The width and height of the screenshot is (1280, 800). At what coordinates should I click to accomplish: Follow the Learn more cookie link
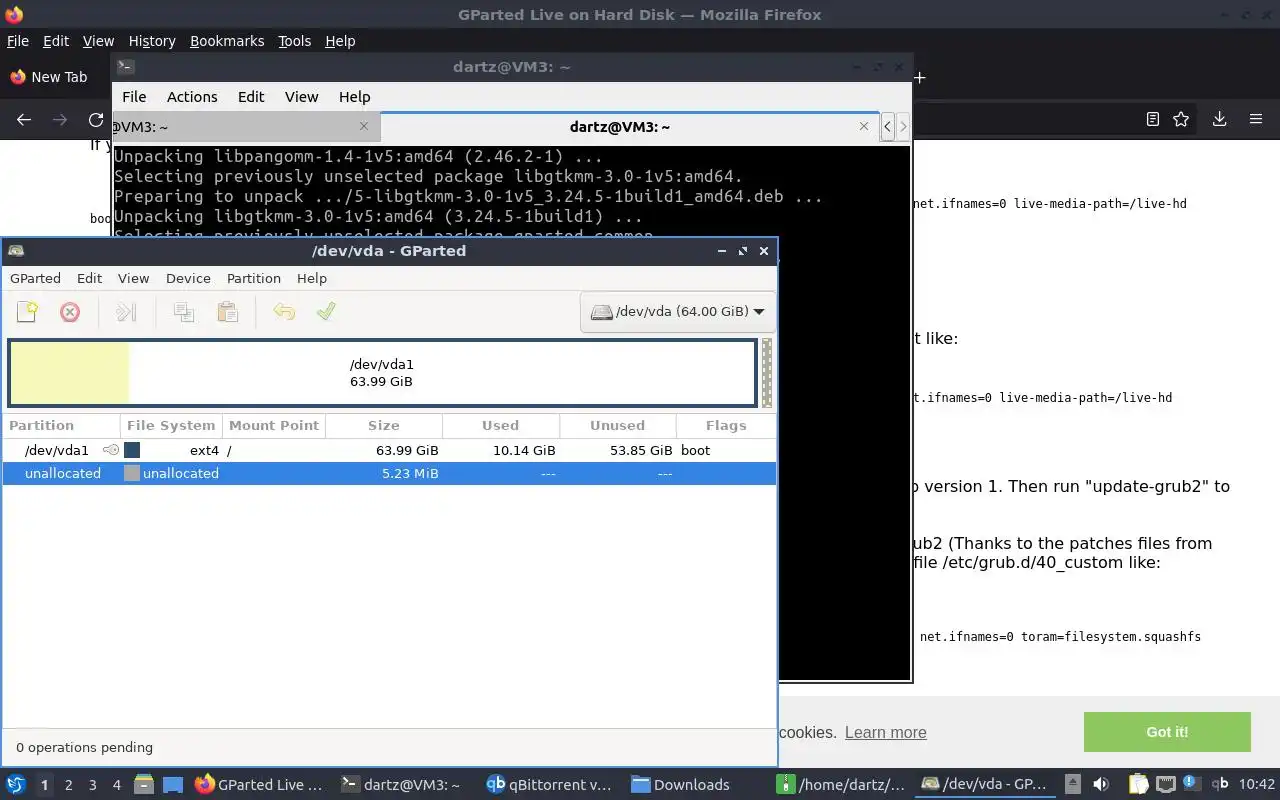886,732
